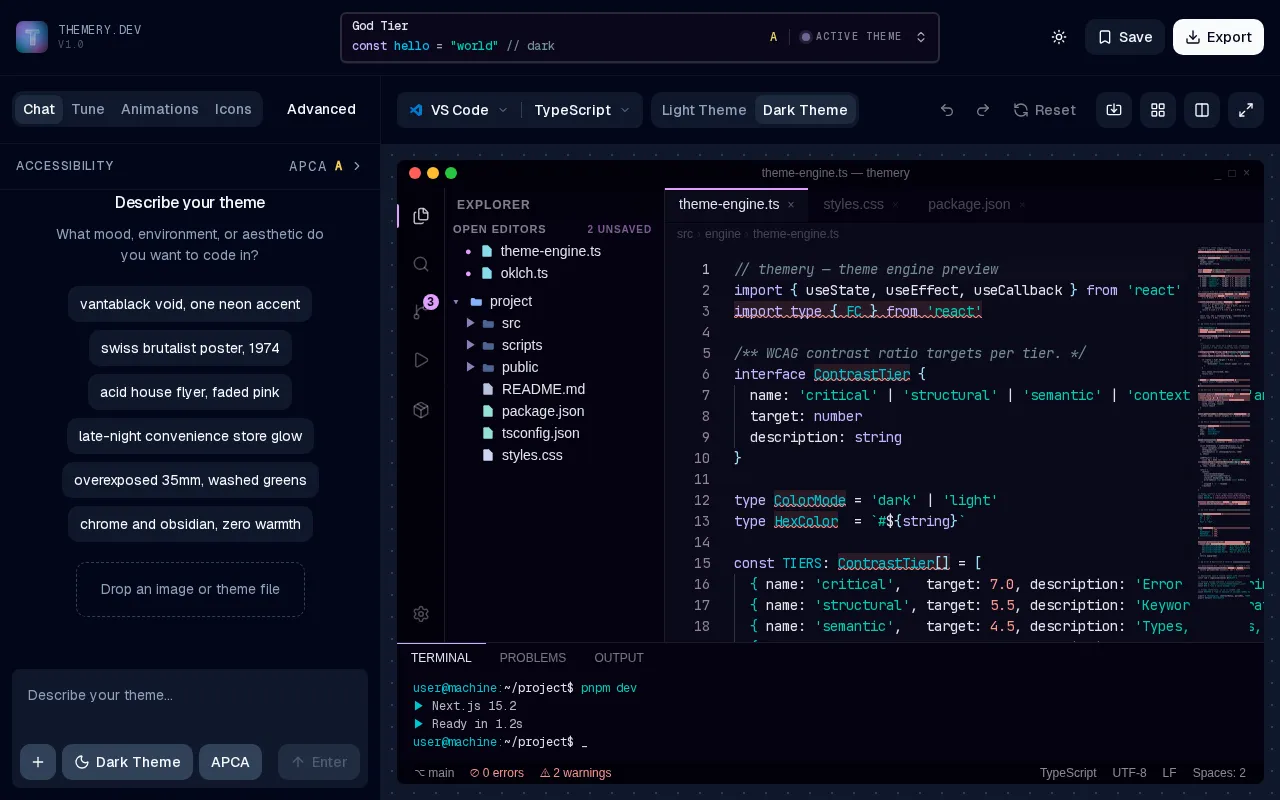Open the grid layout view icon
Image resolution: width=1280 pixels, height=800 pixels.
pyautogui.click(x=1158, y=110)
